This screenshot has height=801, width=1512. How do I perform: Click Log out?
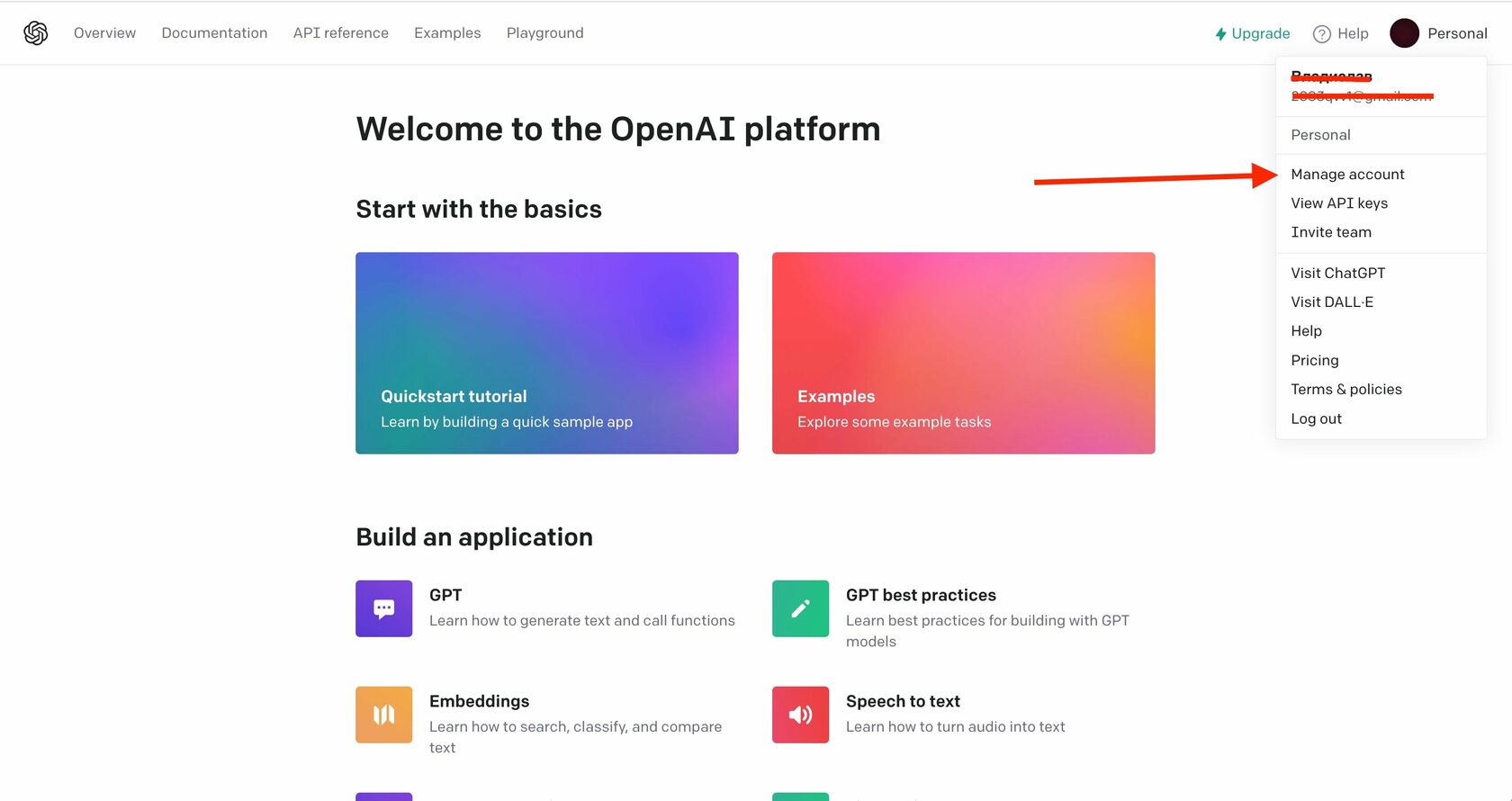[1316, 418]
